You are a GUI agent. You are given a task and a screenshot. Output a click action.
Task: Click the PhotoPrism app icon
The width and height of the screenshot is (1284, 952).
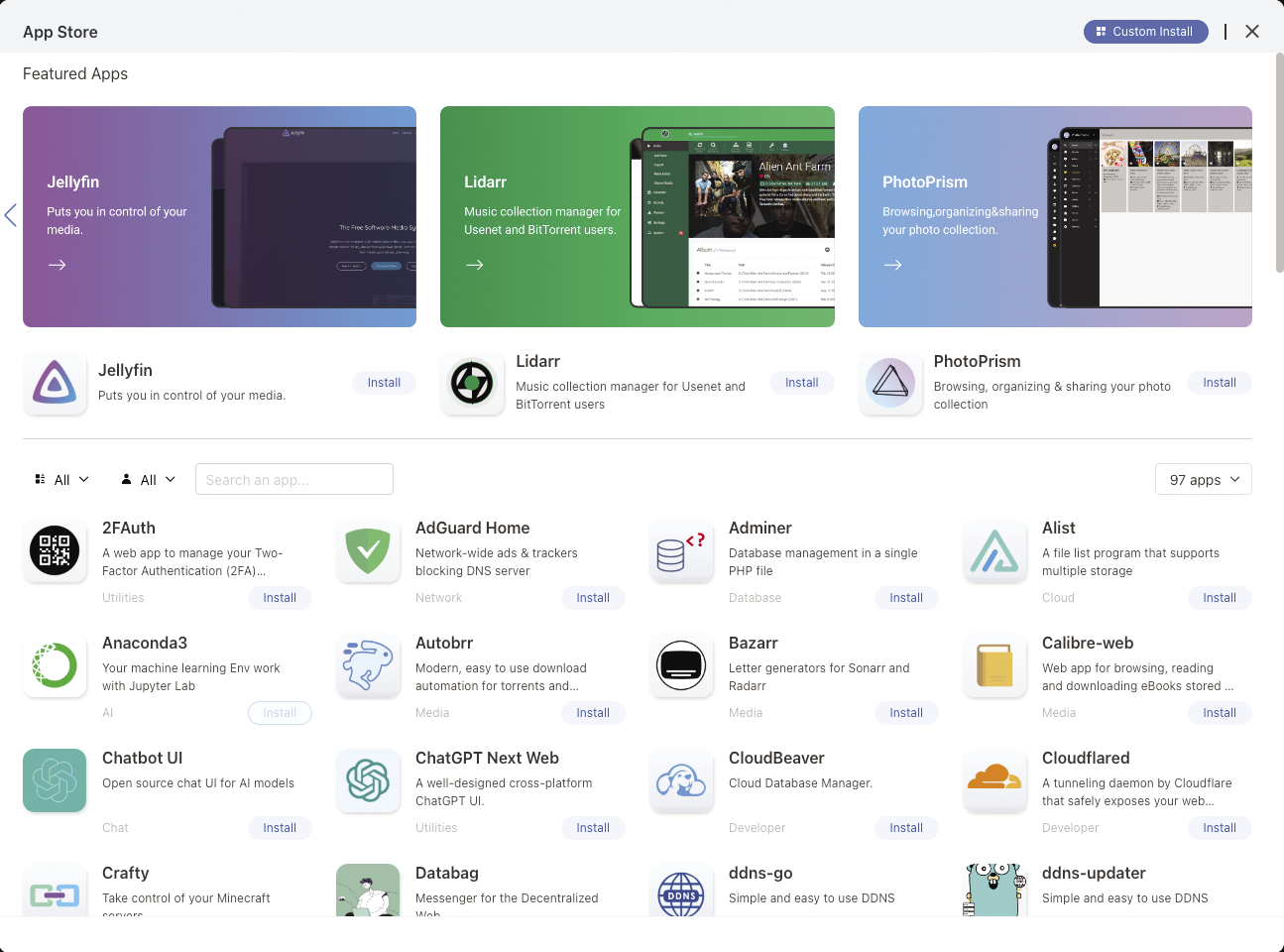tap(890, 383)
